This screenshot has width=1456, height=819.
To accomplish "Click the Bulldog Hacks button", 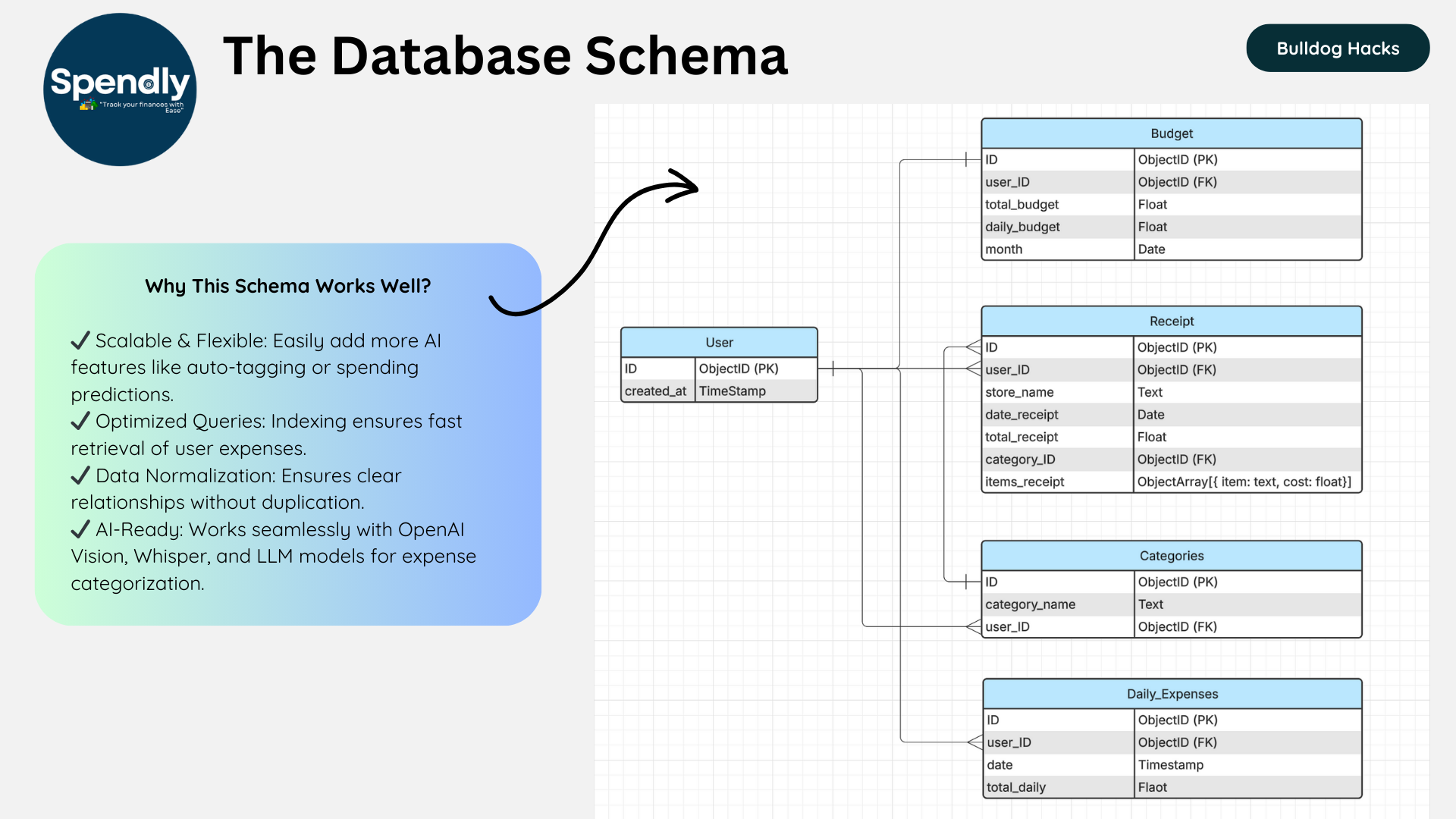I will (1337, 49).
